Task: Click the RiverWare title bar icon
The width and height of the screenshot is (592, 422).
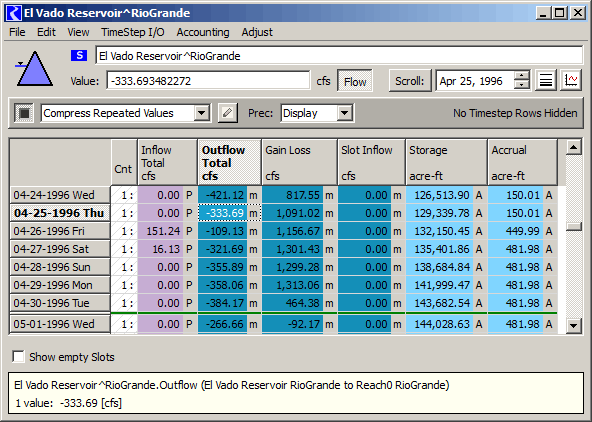Action: [x=14, y=13]
